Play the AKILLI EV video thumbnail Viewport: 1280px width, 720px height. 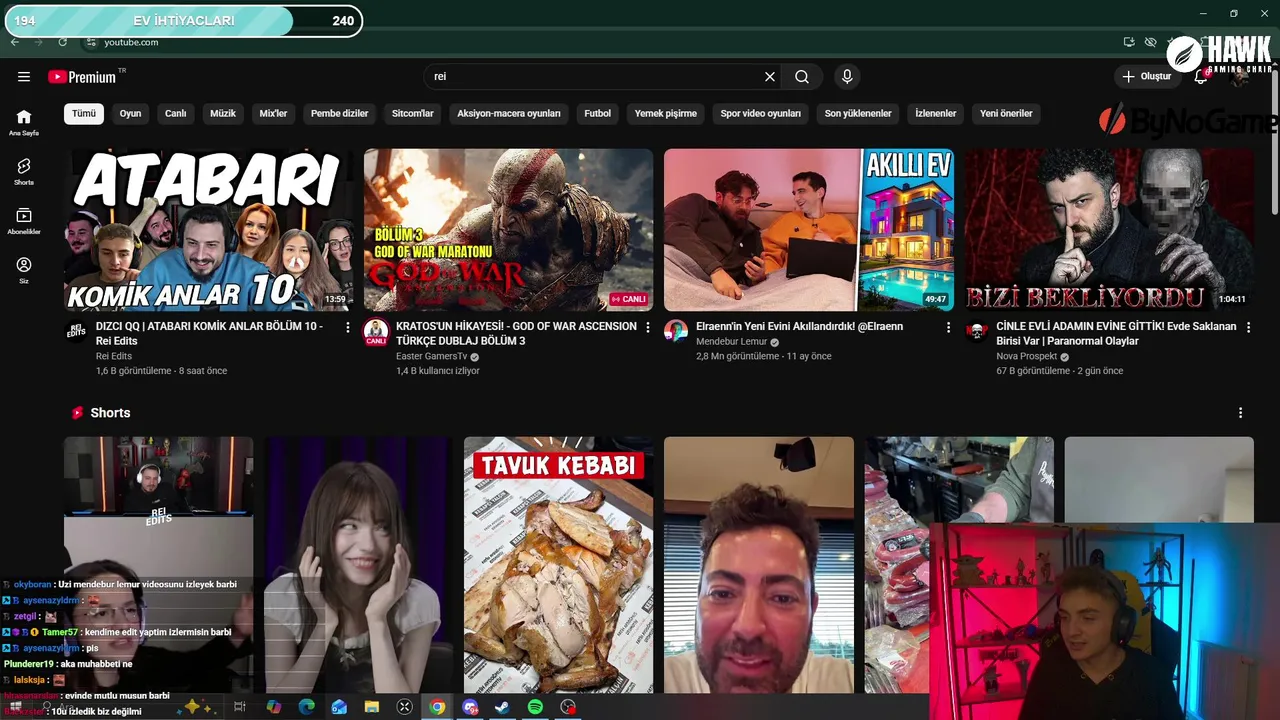808,230
